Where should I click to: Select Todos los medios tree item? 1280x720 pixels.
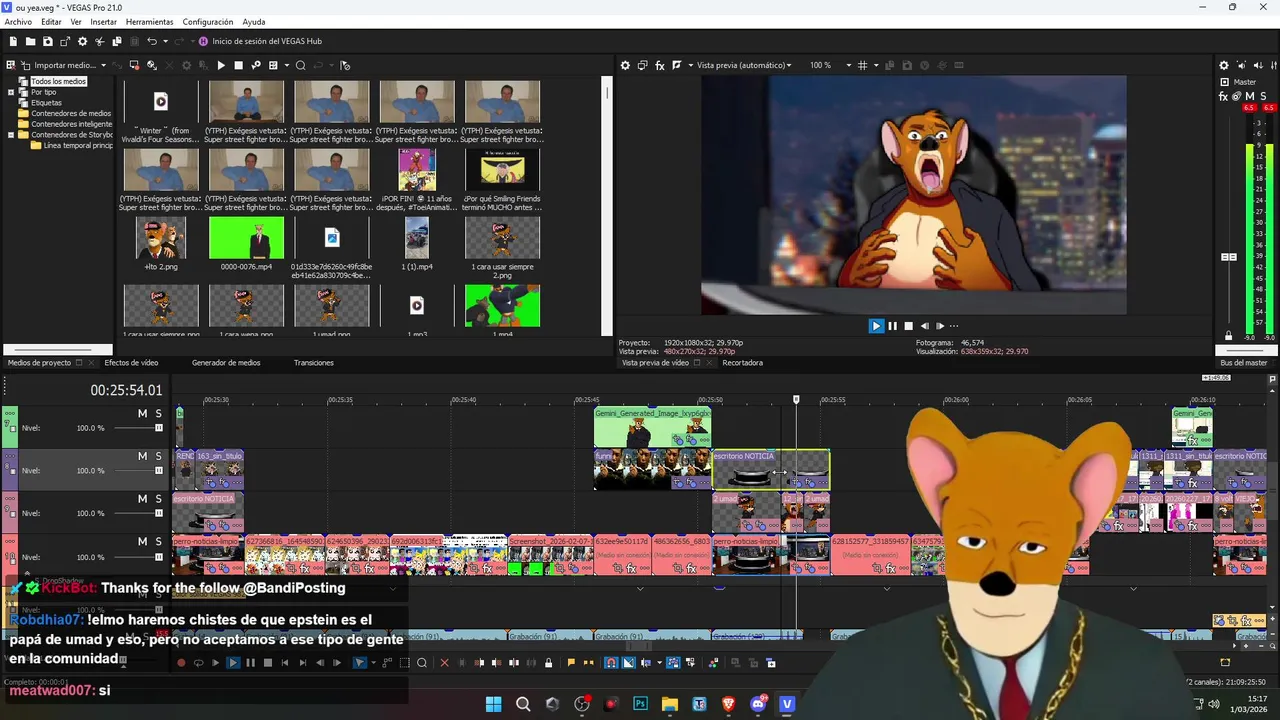58,81
